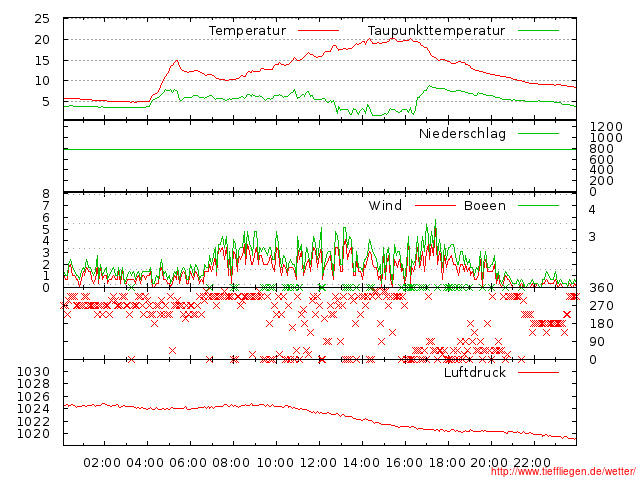Screen dimensions: 640x480
Task: Click the 800 precipitation axis label
Action: [602, 149]
